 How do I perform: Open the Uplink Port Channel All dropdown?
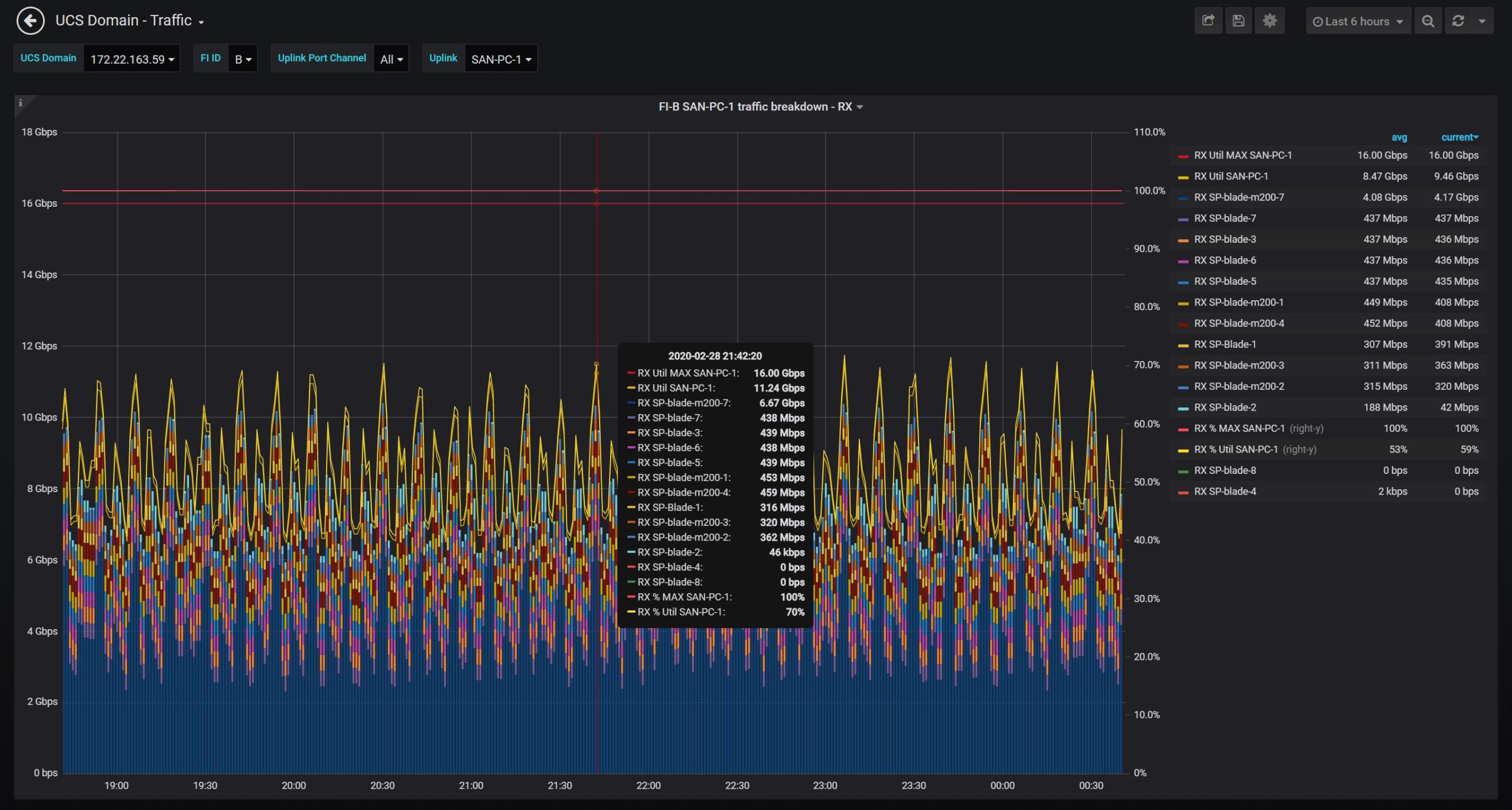point(391,59)
